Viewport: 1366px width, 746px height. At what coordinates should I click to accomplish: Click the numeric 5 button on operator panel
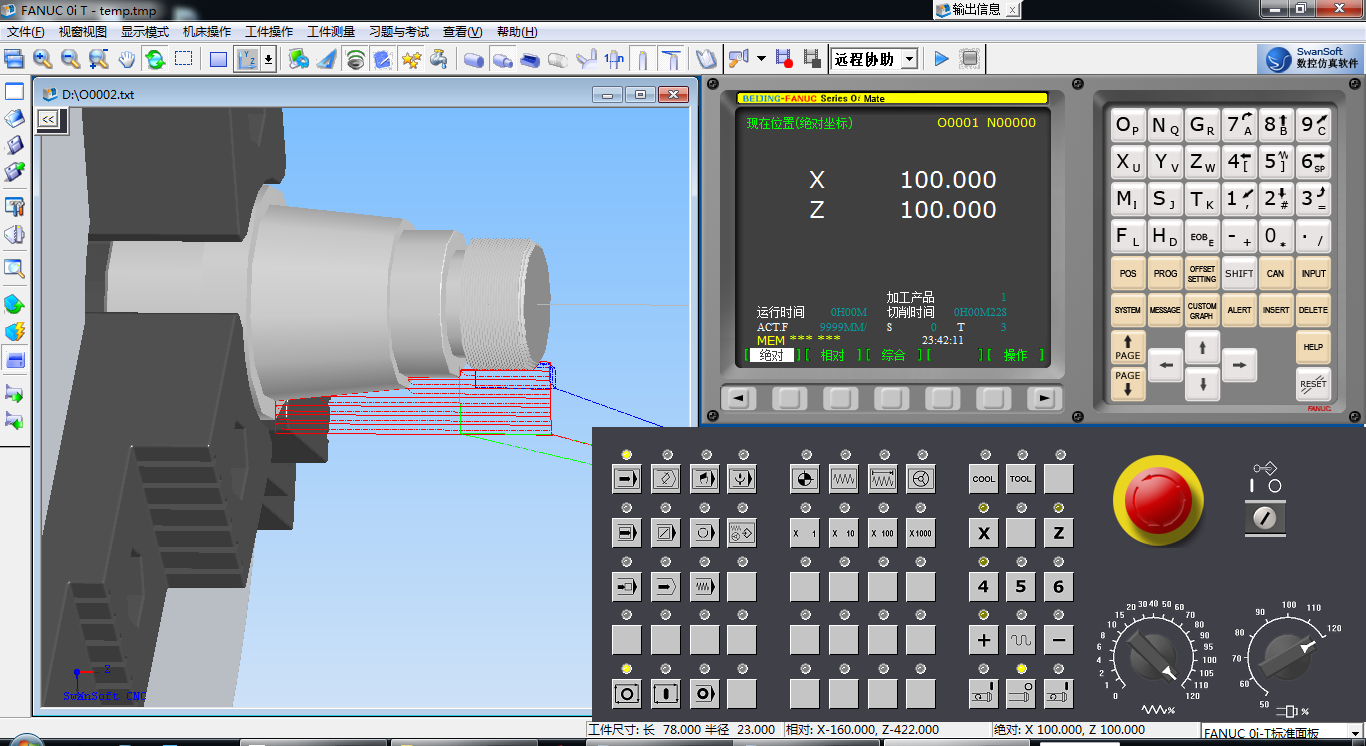(1021, 587)
